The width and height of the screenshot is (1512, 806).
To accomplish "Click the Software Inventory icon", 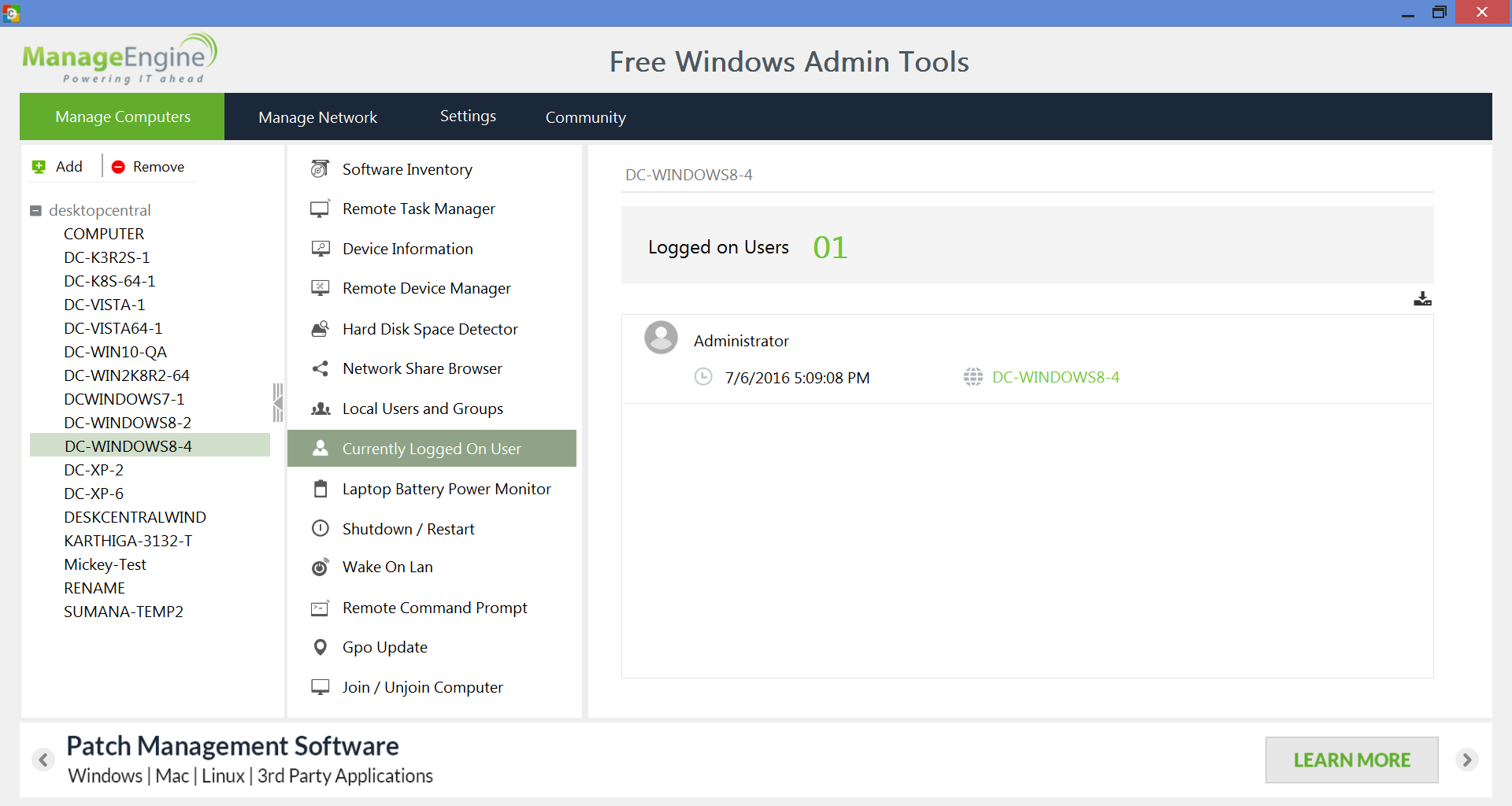I will tap(320, 168).
